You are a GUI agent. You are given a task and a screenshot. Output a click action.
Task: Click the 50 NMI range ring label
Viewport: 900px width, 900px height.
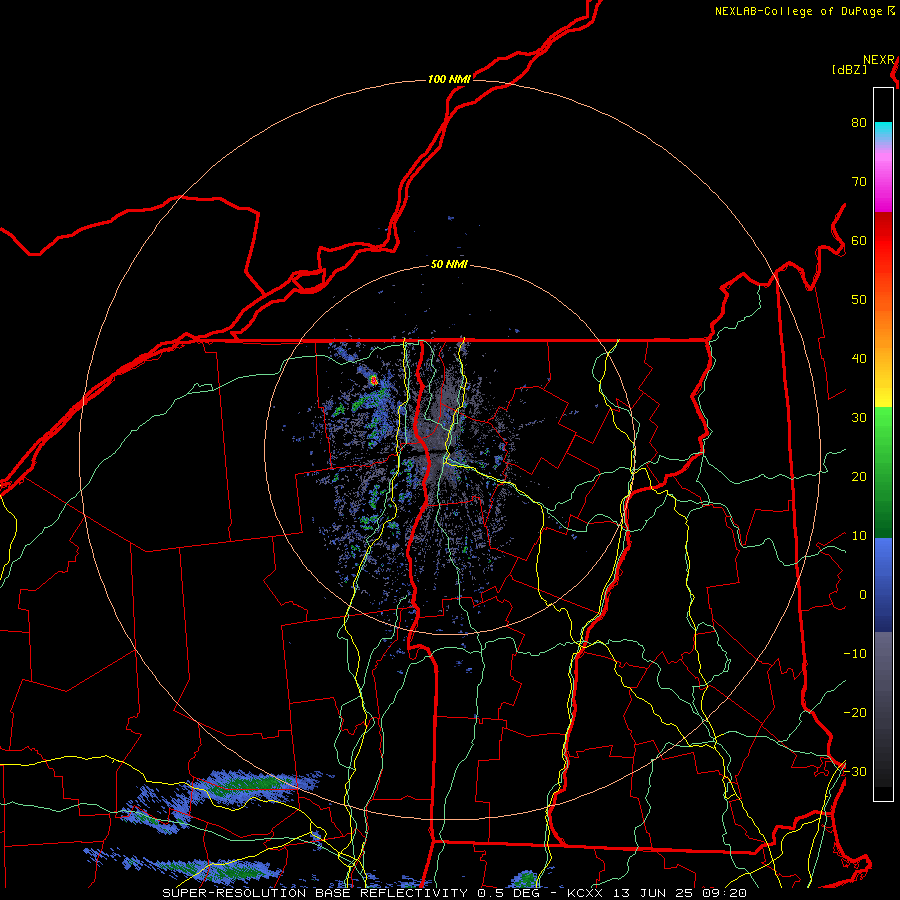(x=449, y=265)
